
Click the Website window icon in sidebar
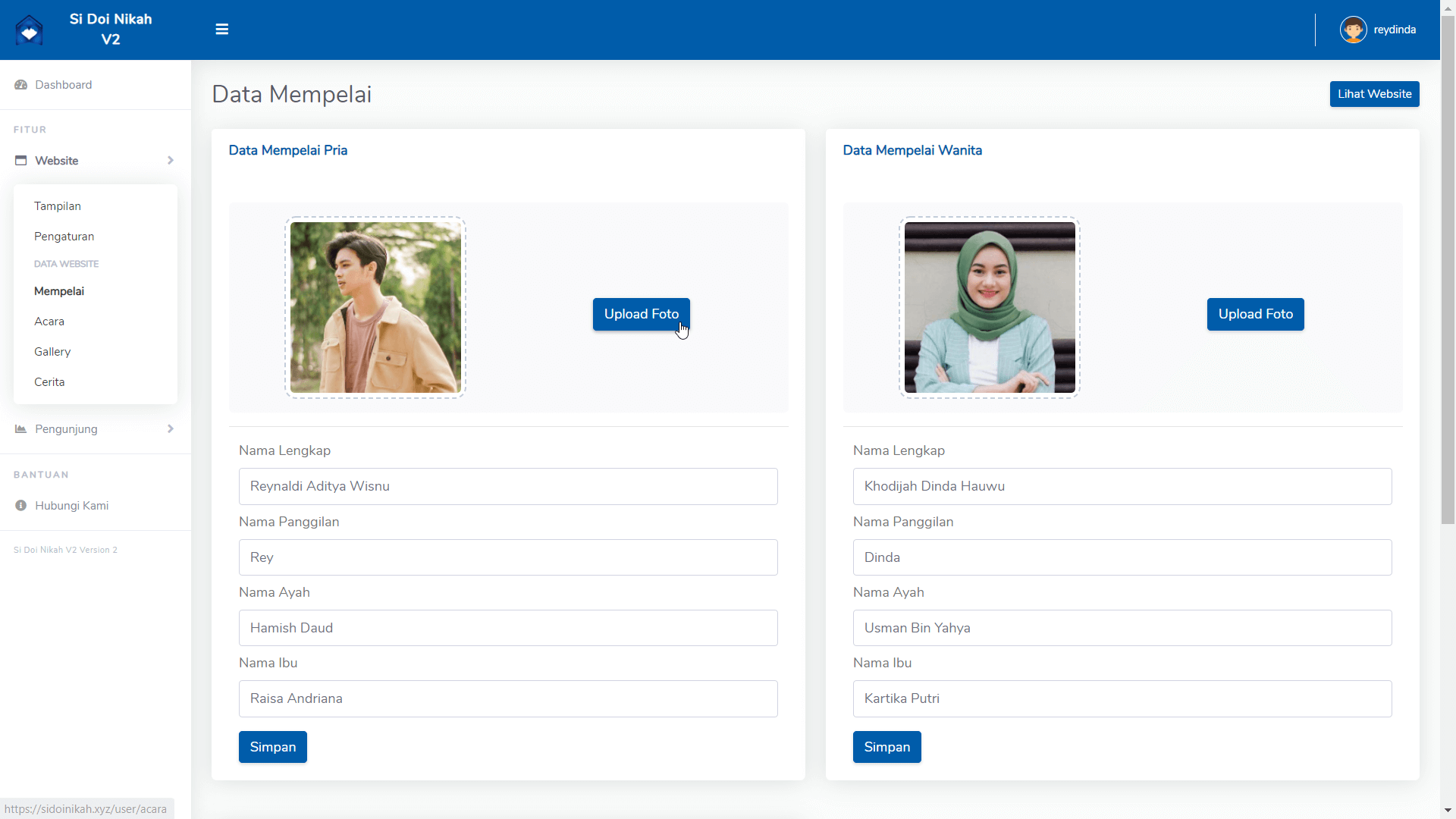[20, 161]
